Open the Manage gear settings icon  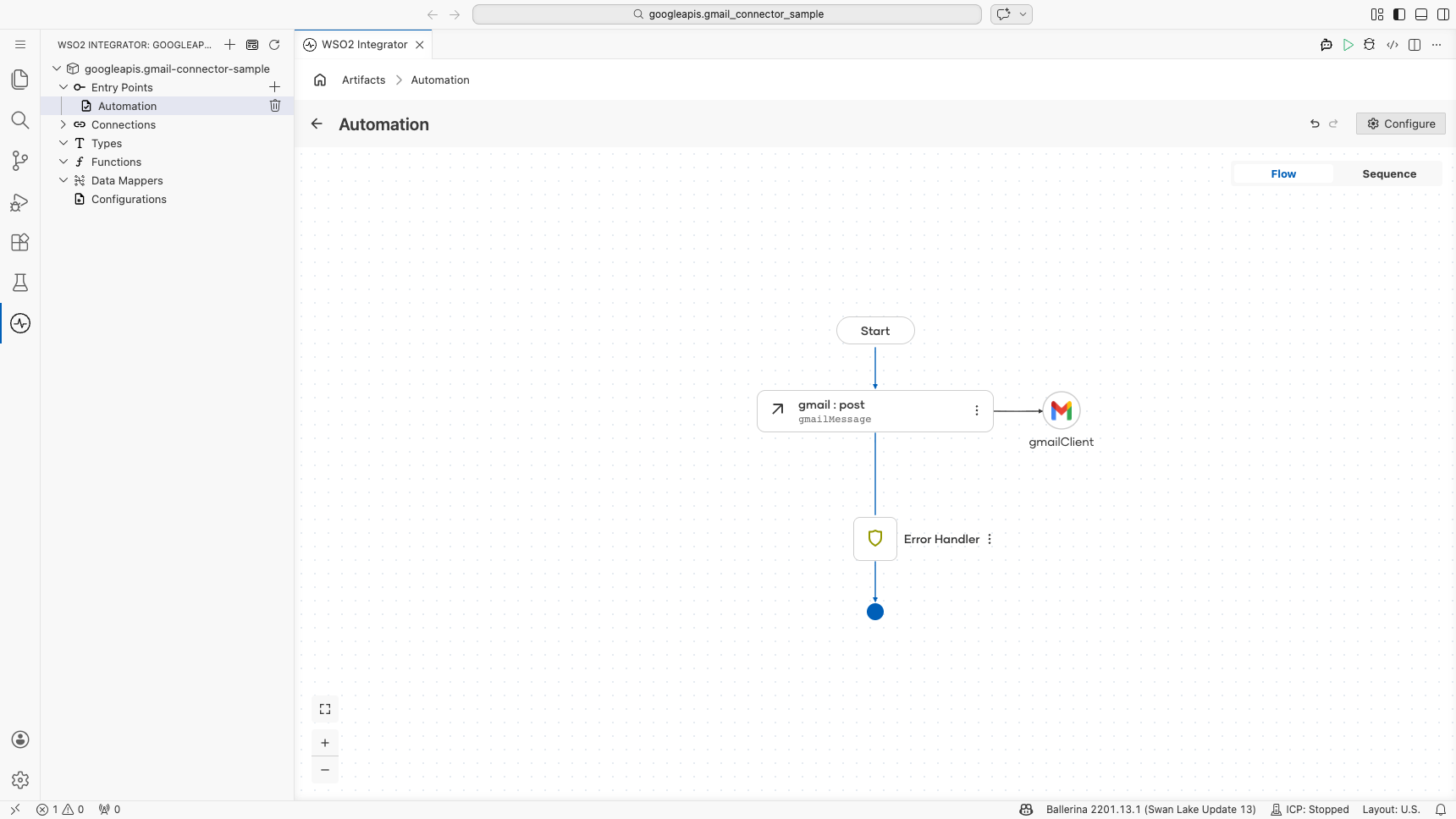pos(20,780)
